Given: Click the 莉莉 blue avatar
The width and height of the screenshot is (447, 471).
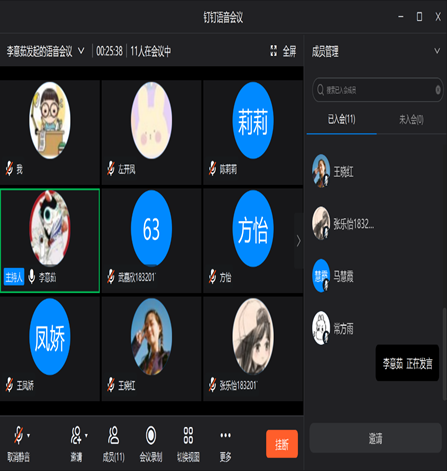Looking at the screenshot, I should [x=253, y=120].
